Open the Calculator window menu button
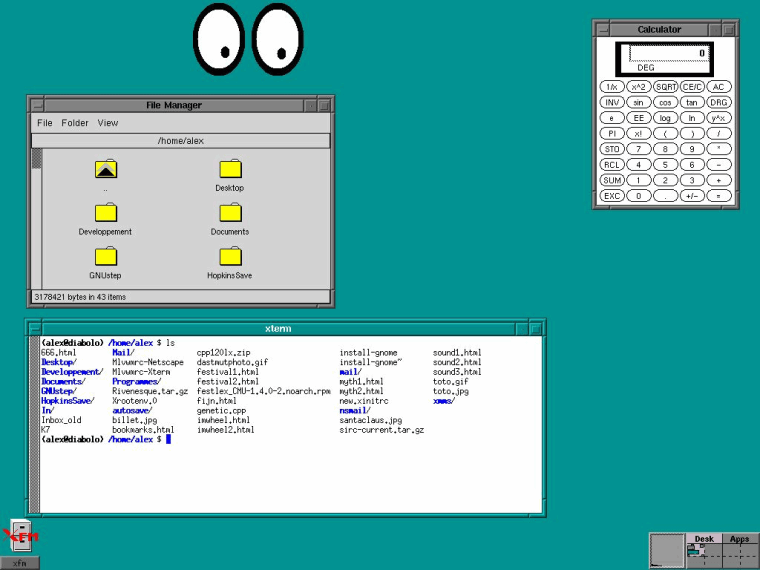760x570 pixels. coord(602,30)
